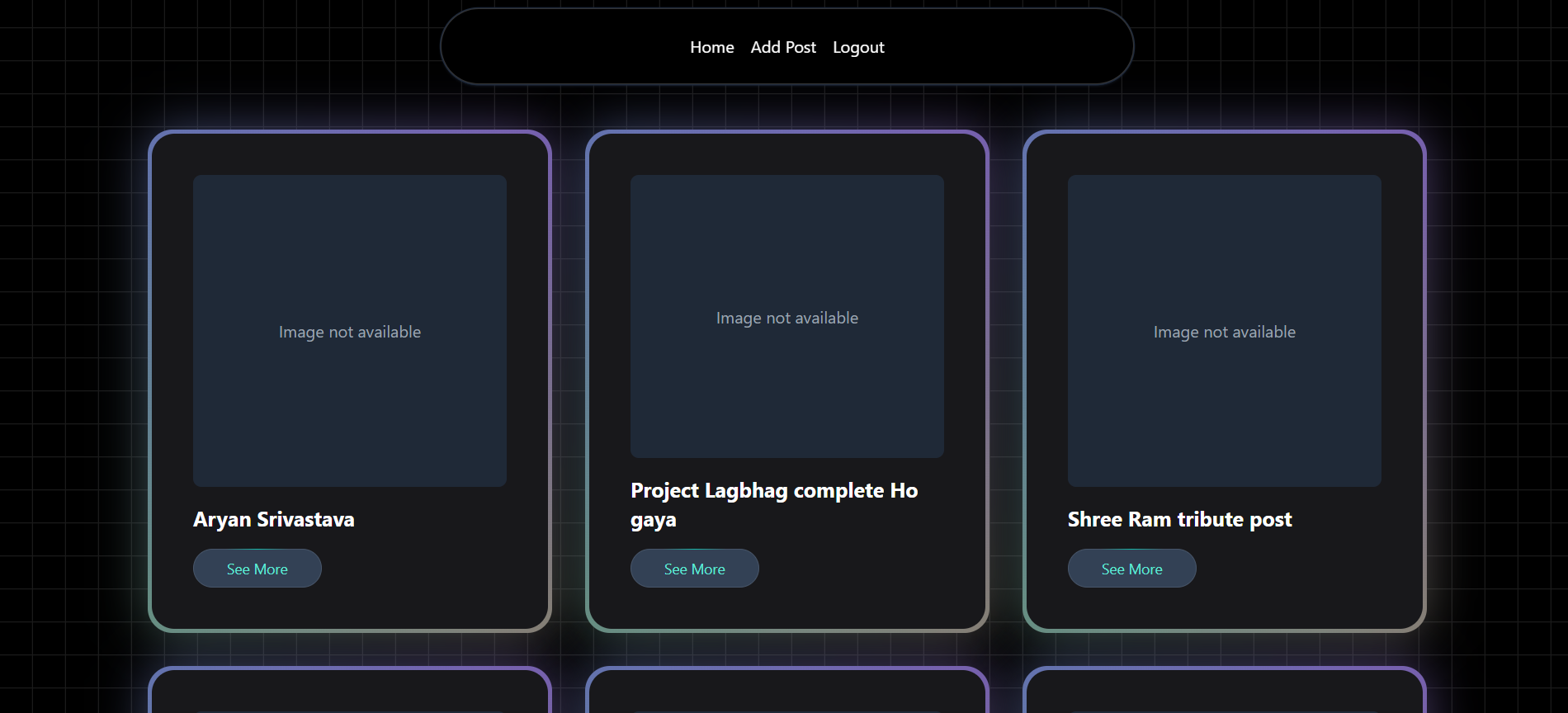Screen dimensions: 1568x713
Task: Select the cut-off card below Shree Ram tribute
Action: click(x=1224, y=692)
